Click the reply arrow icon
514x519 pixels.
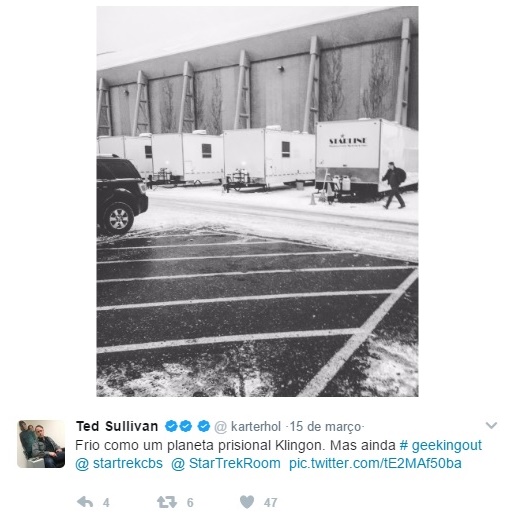(85, 502)
